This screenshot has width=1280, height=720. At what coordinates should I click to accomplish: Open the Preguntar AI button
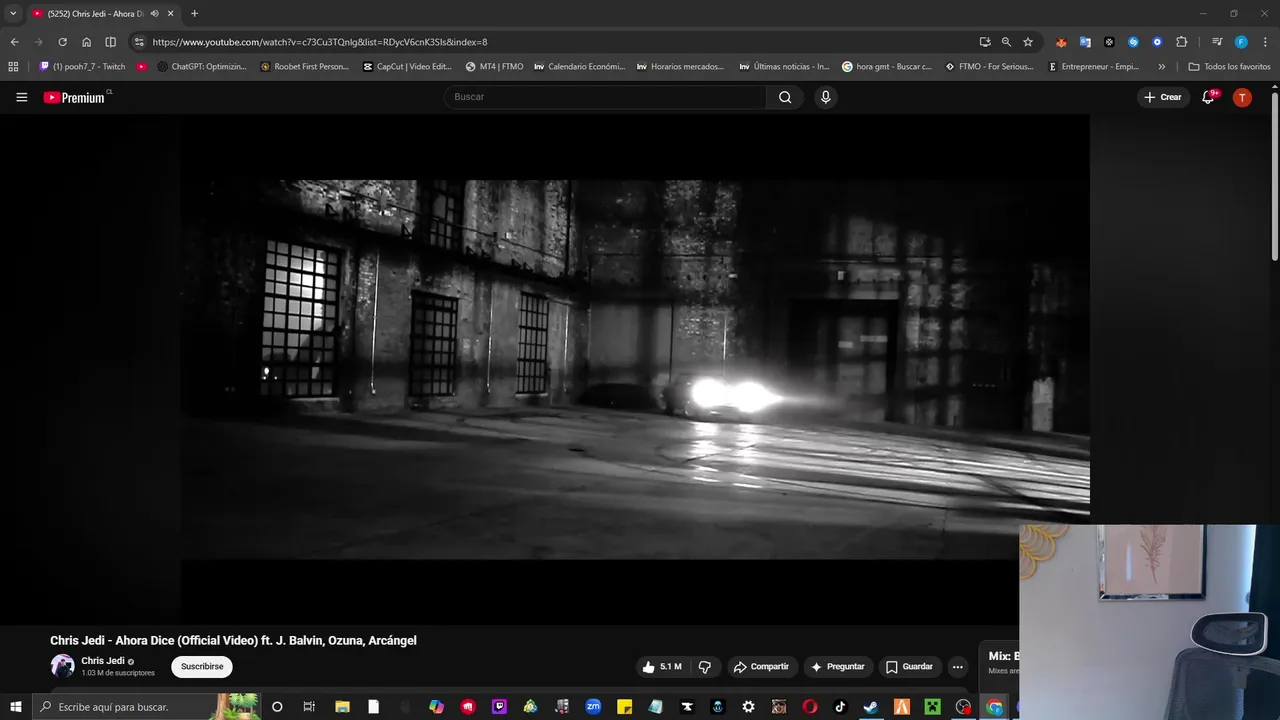[838, 667]
